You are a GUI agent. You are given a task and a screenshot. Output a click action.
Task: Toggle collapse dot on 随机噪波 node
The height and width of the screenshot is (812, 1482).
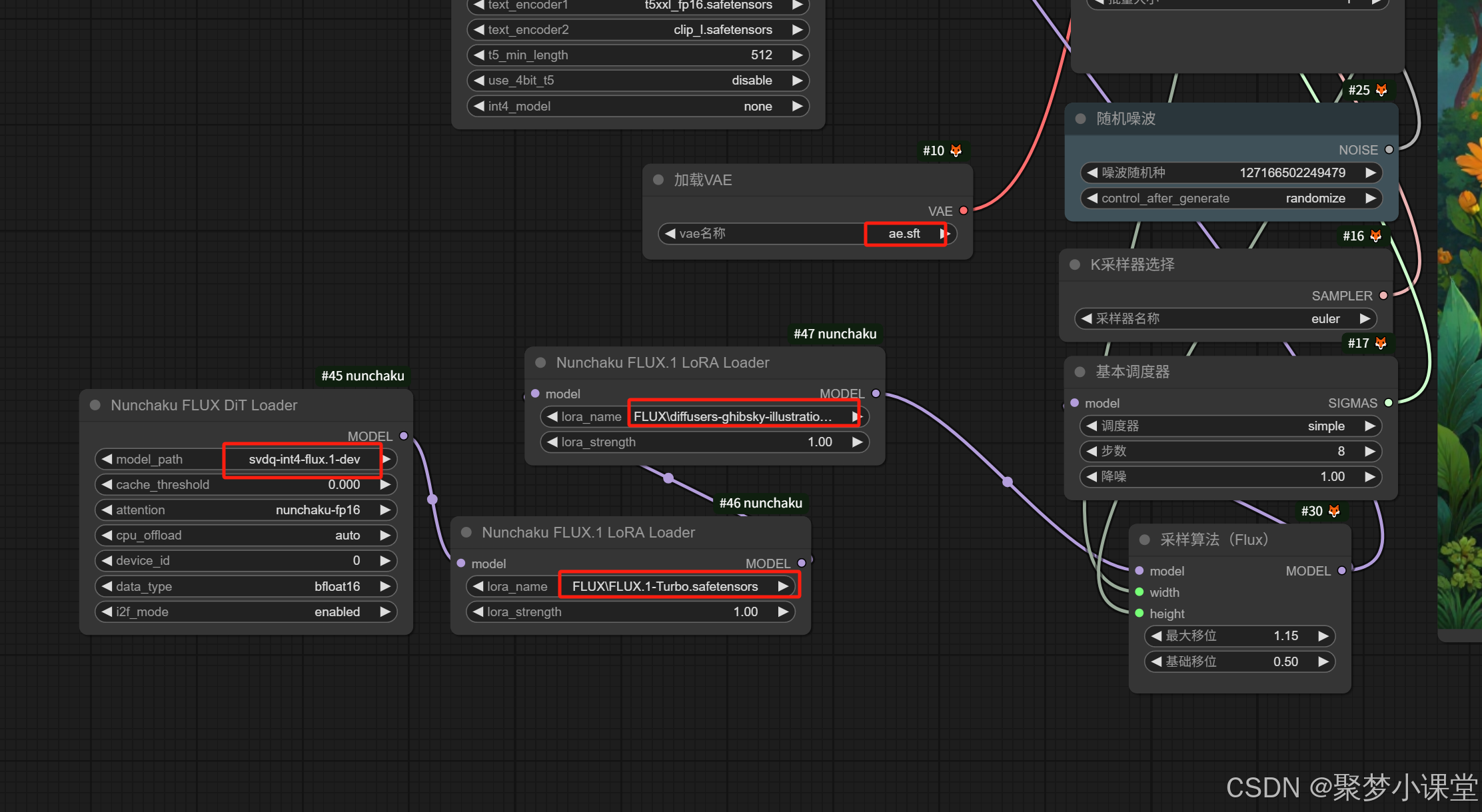(x=1081, y=119)
